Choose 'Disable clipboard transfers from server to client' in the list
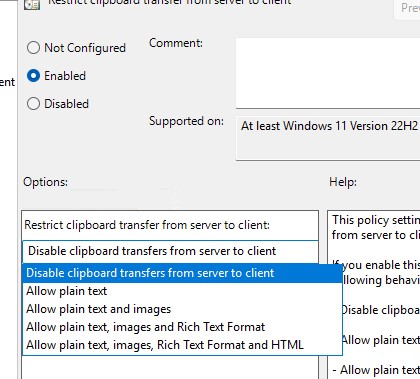 click(182, 273)
